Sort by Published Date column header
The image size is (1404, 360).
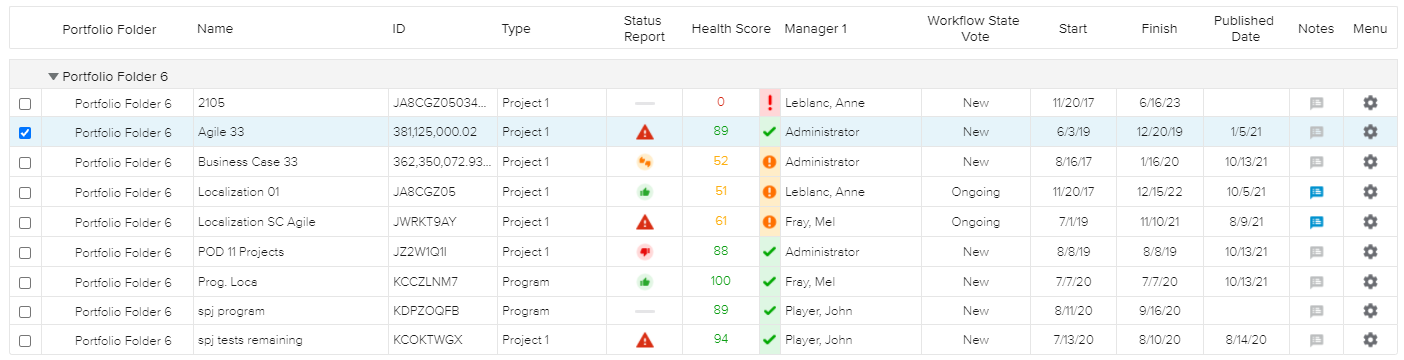pos(1243,28)
